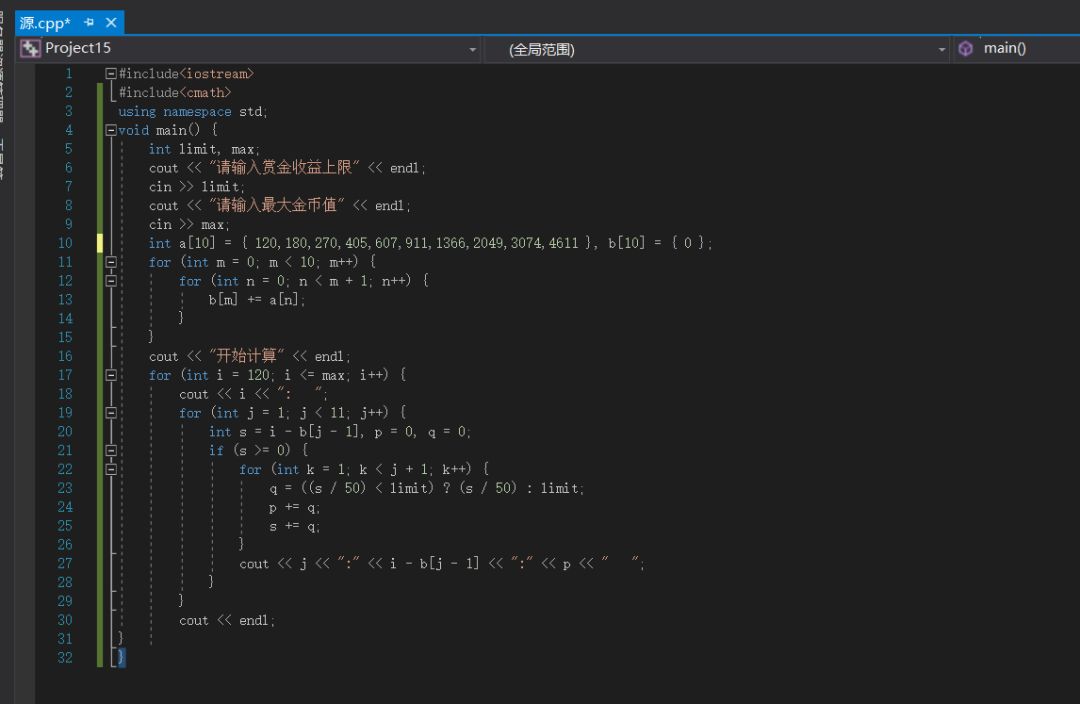1080x704 pixels.
Task: Click "int limit, max;" declaration
Action: click(x=204, y=149)
